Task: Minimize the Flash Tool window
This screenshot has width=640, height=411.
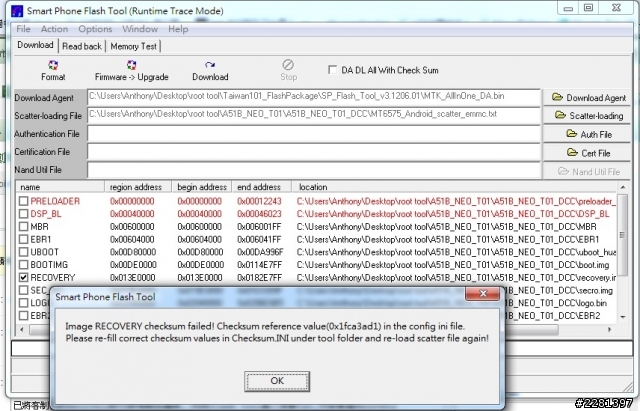Action: 568,8
